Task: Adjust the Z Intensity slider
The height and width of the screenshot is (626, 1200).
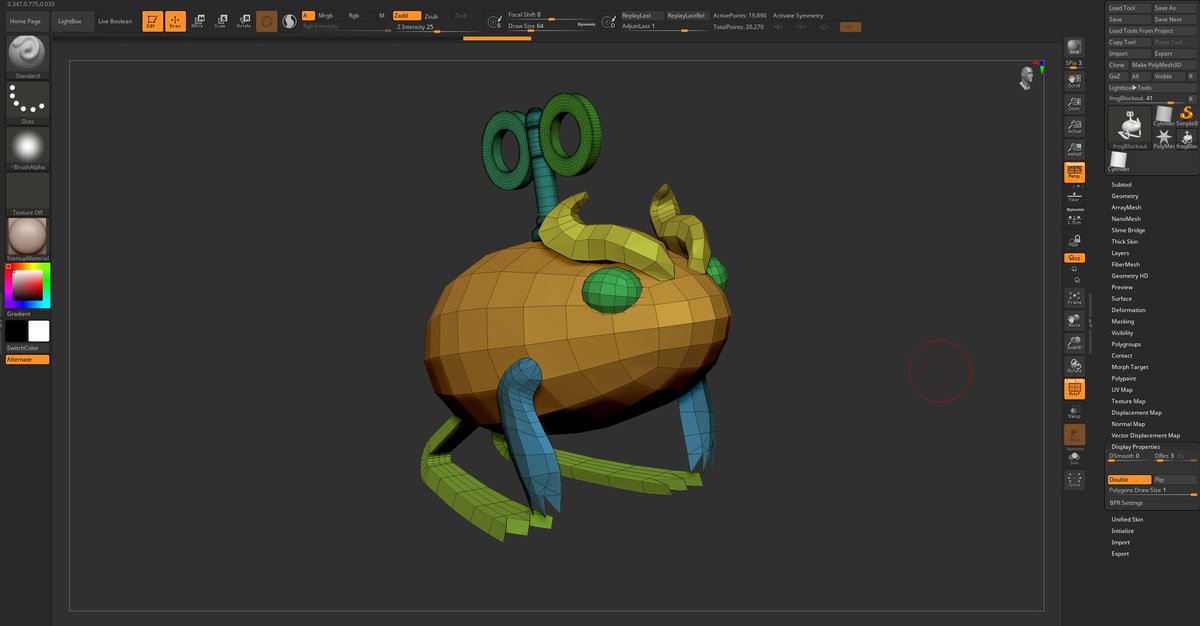Action: 435,27
